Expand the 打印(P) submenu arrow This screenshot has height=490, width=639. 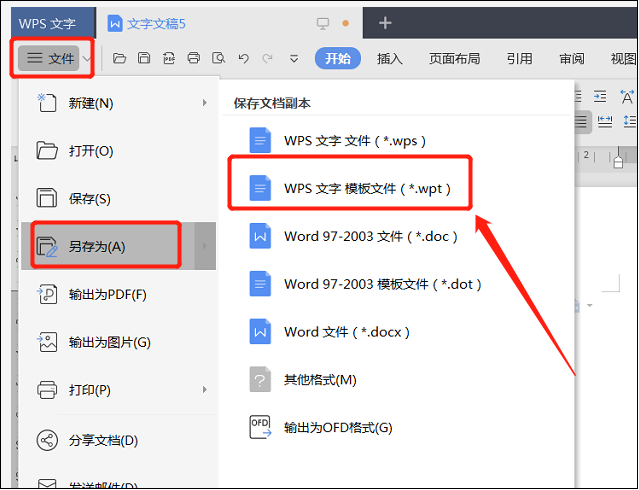click(205, 390)
